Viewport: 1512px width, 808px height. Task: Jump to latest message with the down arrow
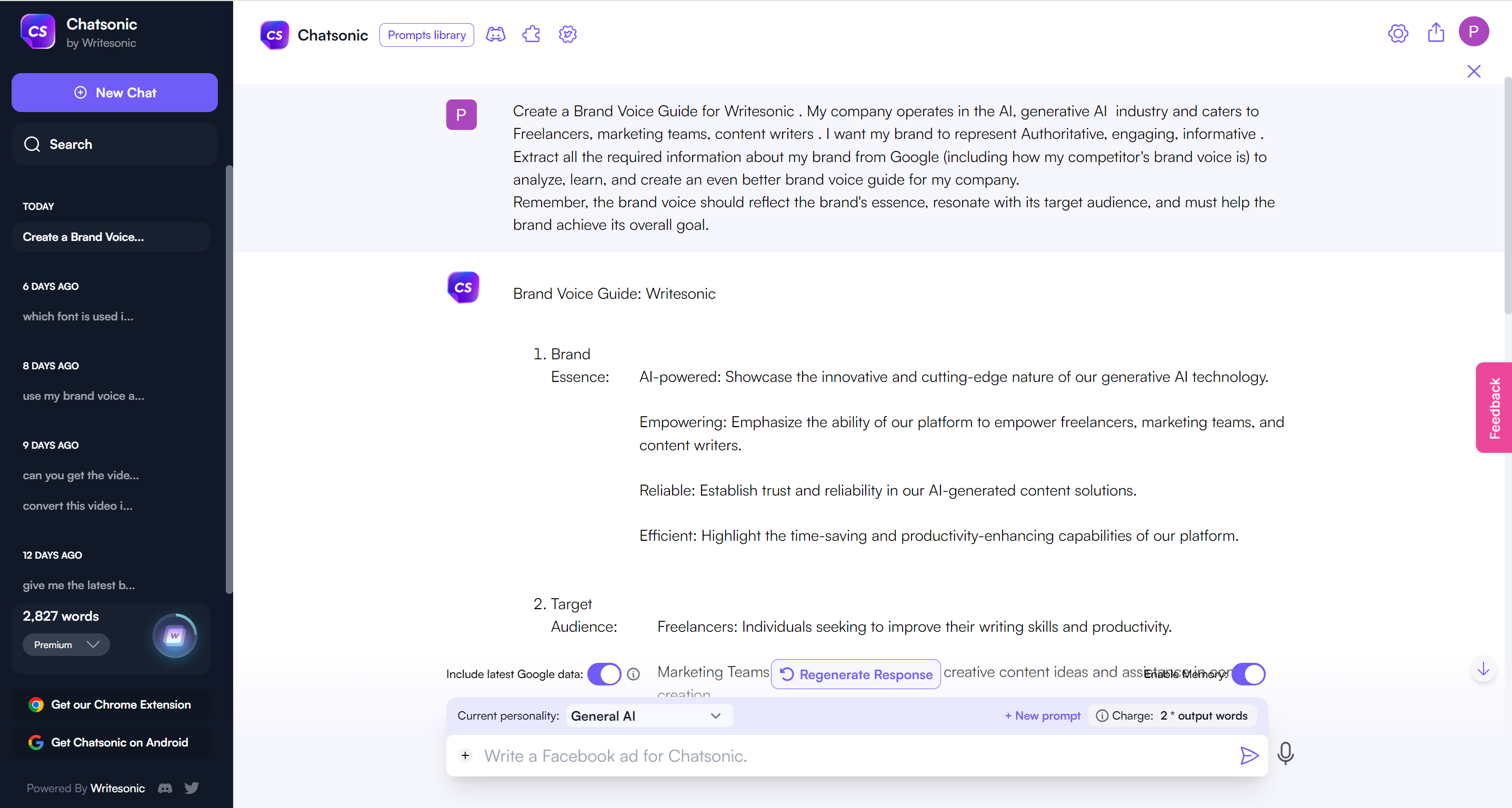(1483, 670)
